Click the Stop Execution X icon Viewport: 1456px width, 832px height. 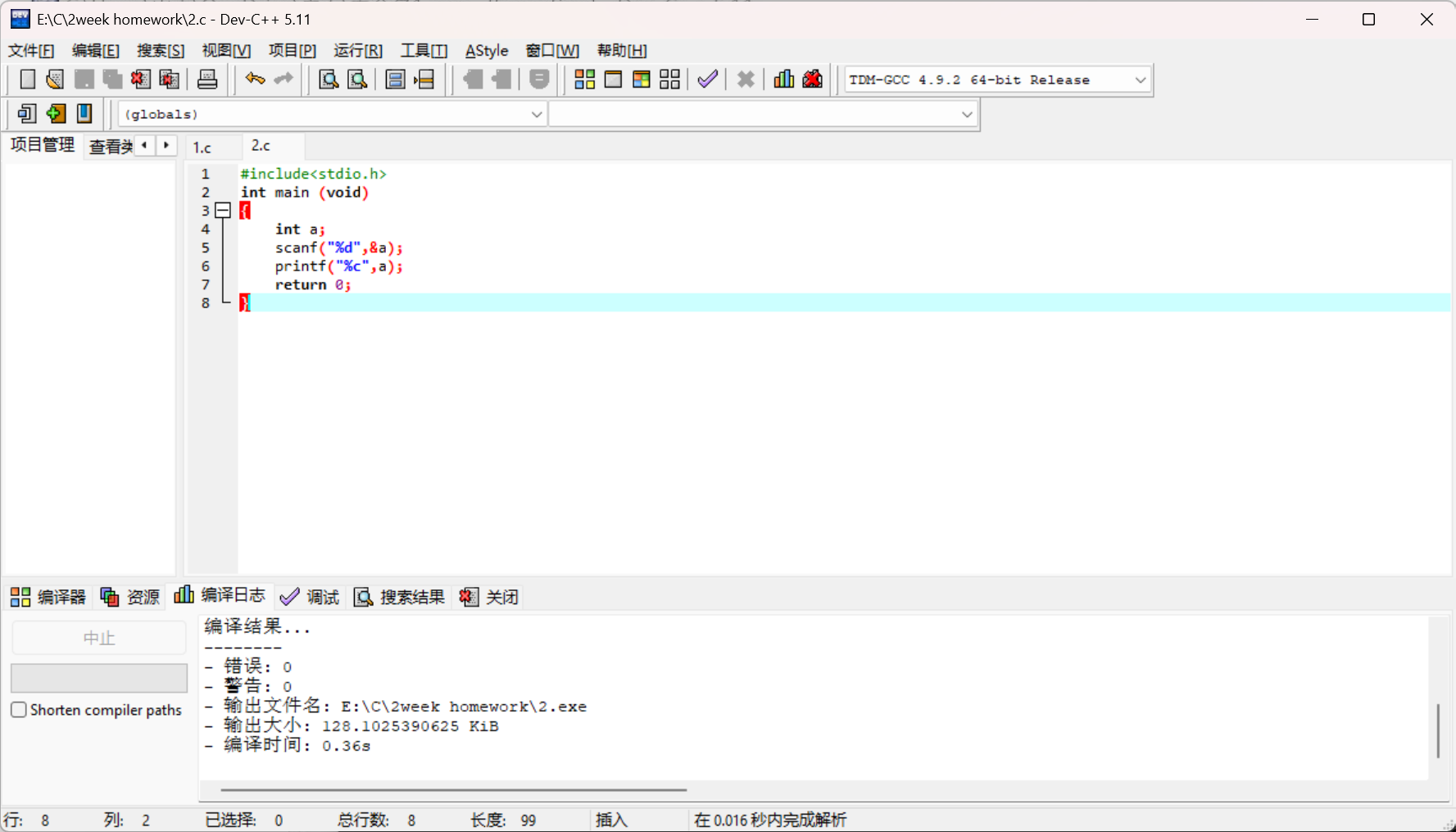point(746,80)
